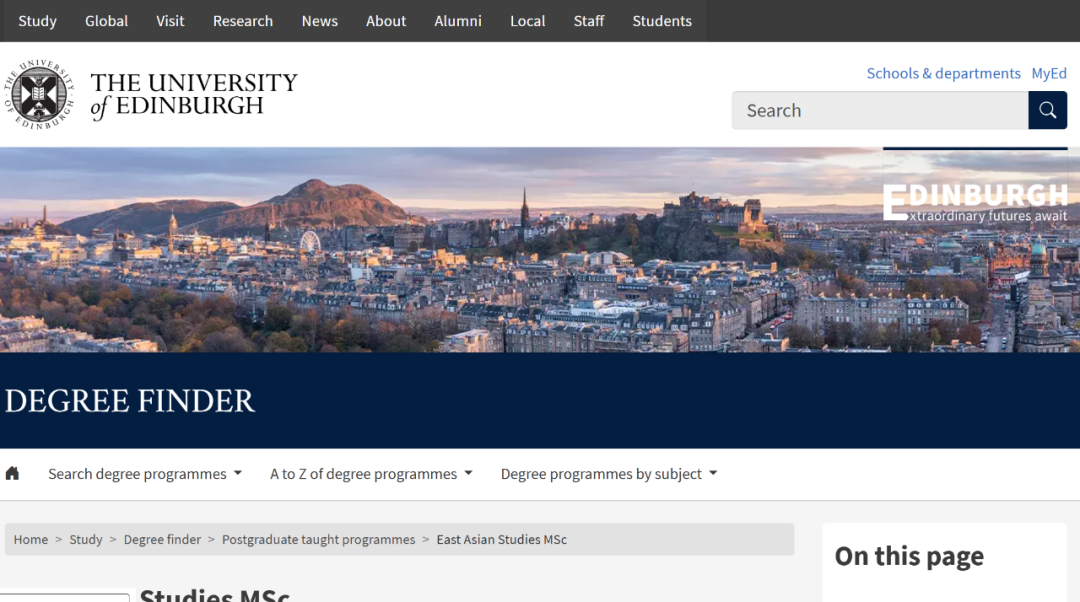Viewport: 1080px width, 602px height.
Task: Click inside the Search text field
Action: click(880, 111)
